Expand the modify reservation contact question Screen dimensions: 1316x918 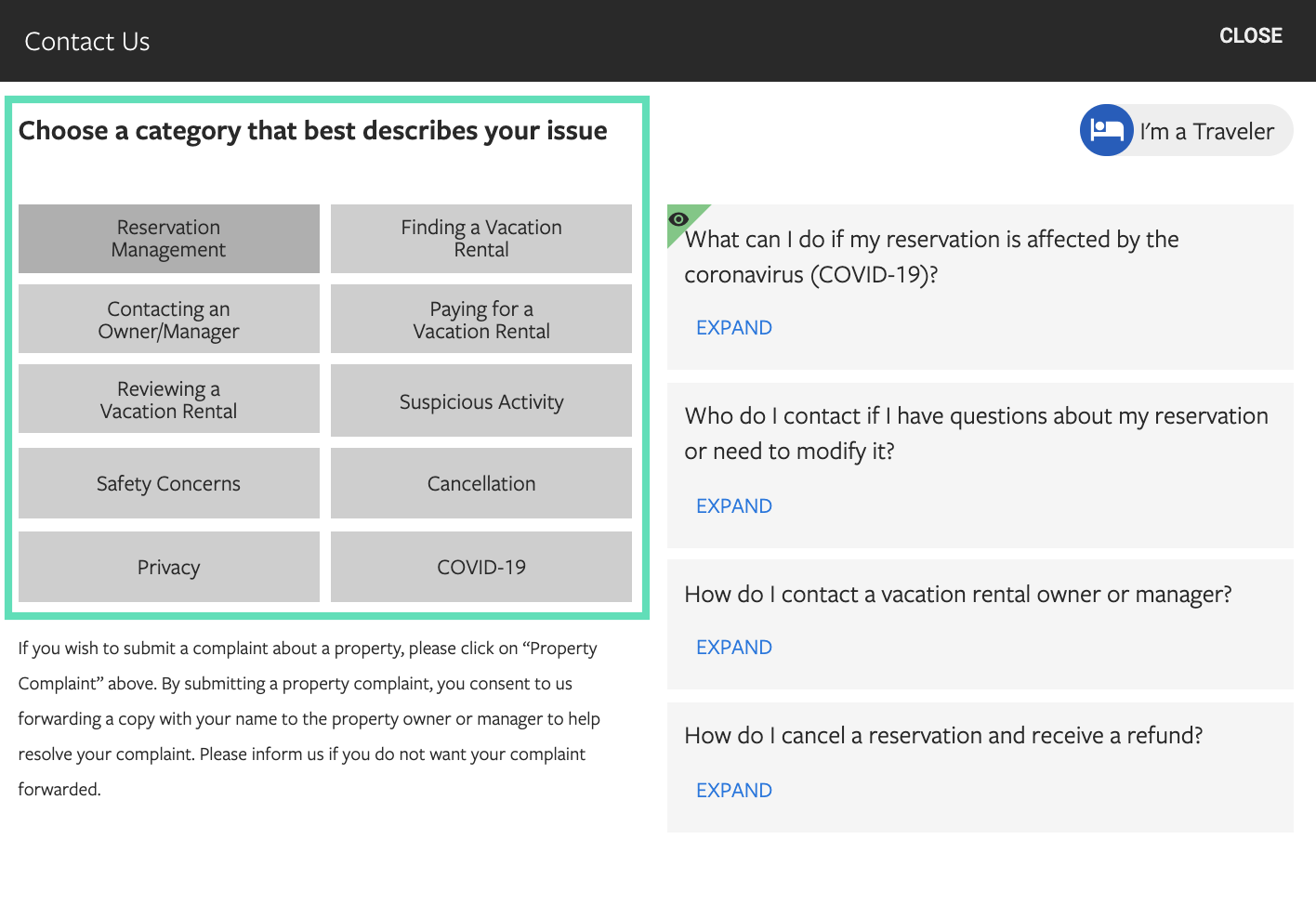[x=734, y=505]
